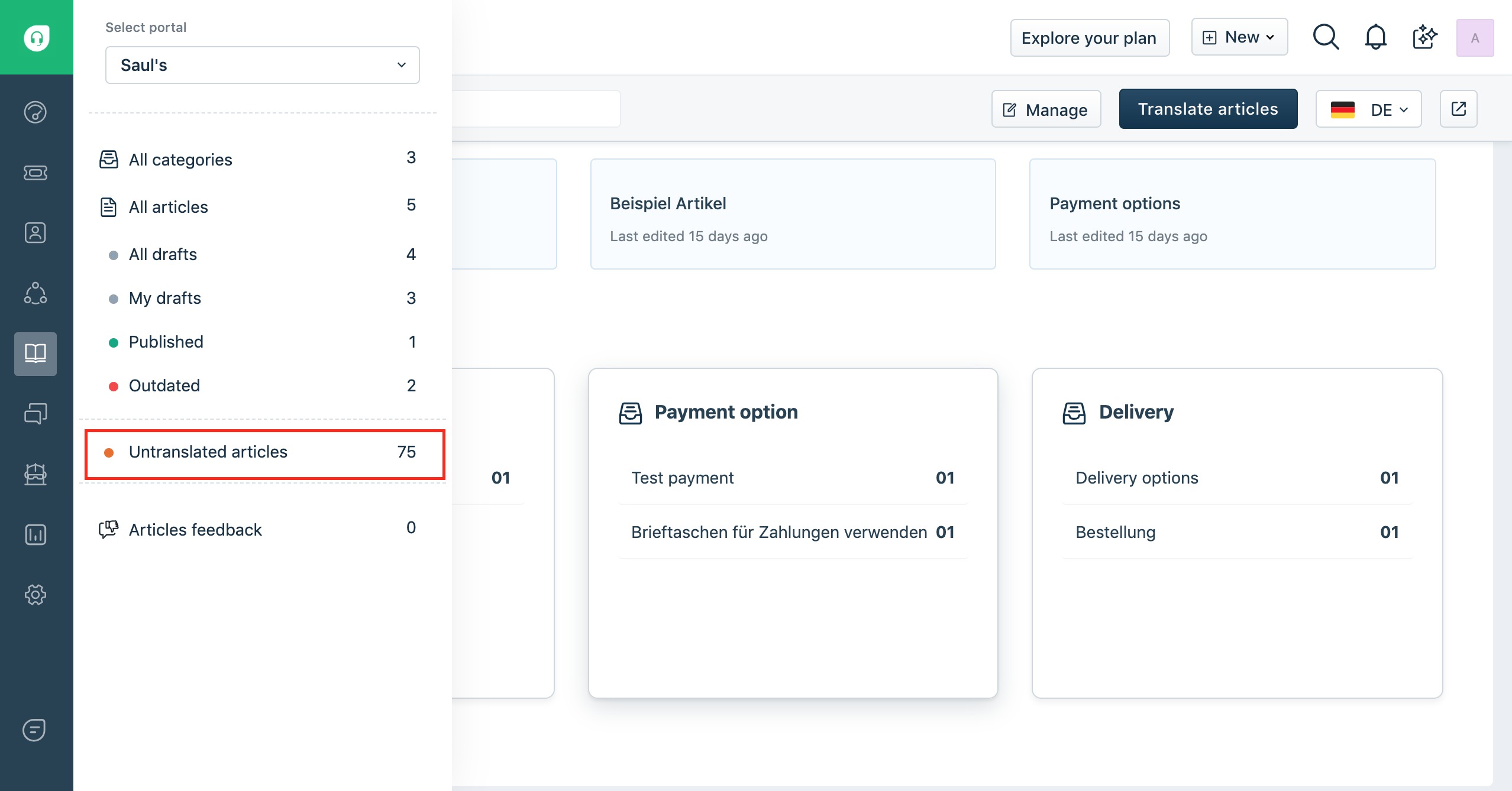
Task: Open Admin settings gear icon
Action: pyautogui.click(x=35, y=595)
